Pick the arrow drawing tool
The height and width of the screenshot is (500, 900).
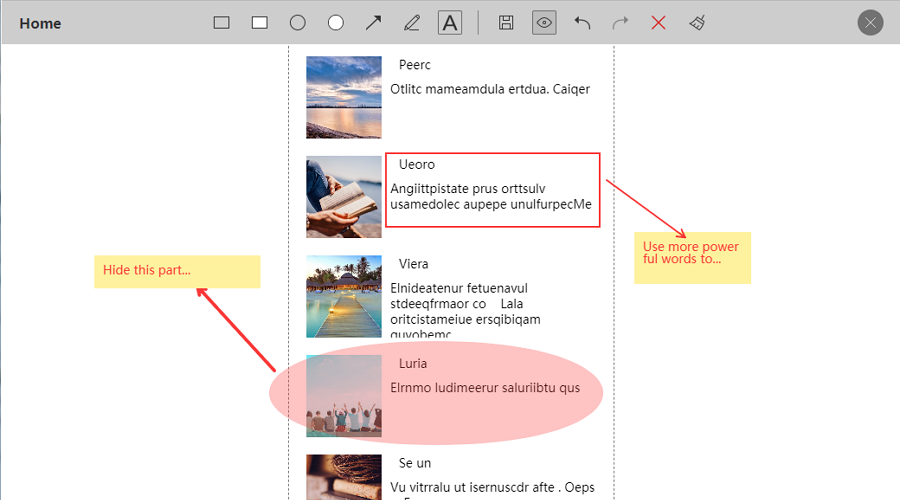point(374,23)
